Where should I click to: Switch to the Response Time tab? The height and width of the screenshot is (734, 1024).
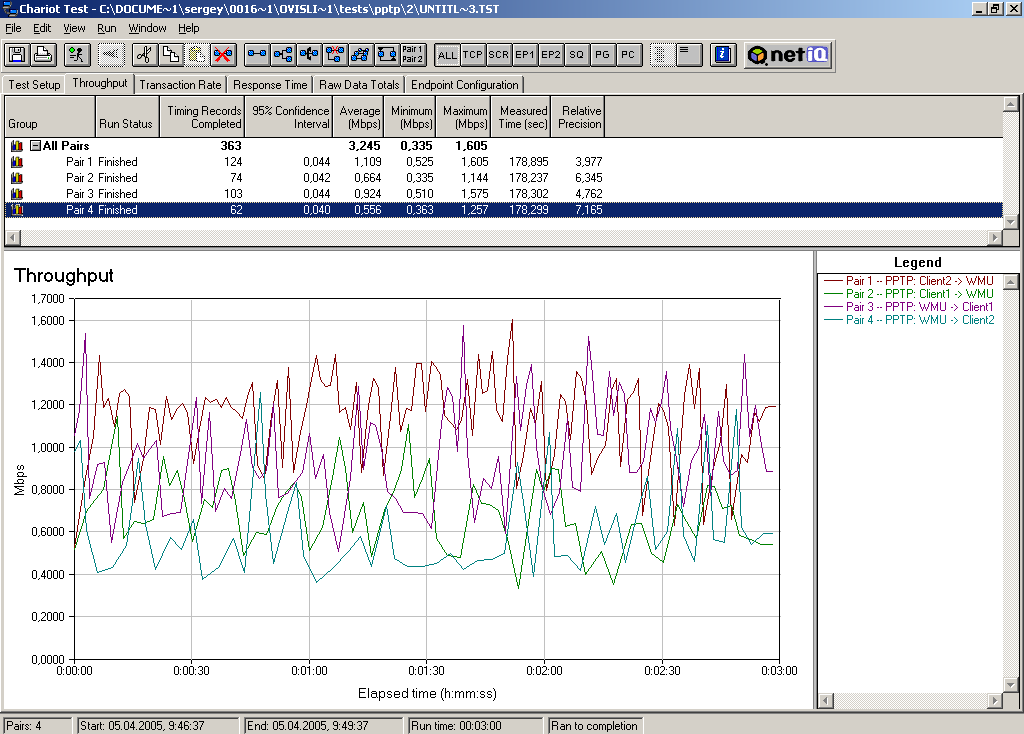coord(270,85)
